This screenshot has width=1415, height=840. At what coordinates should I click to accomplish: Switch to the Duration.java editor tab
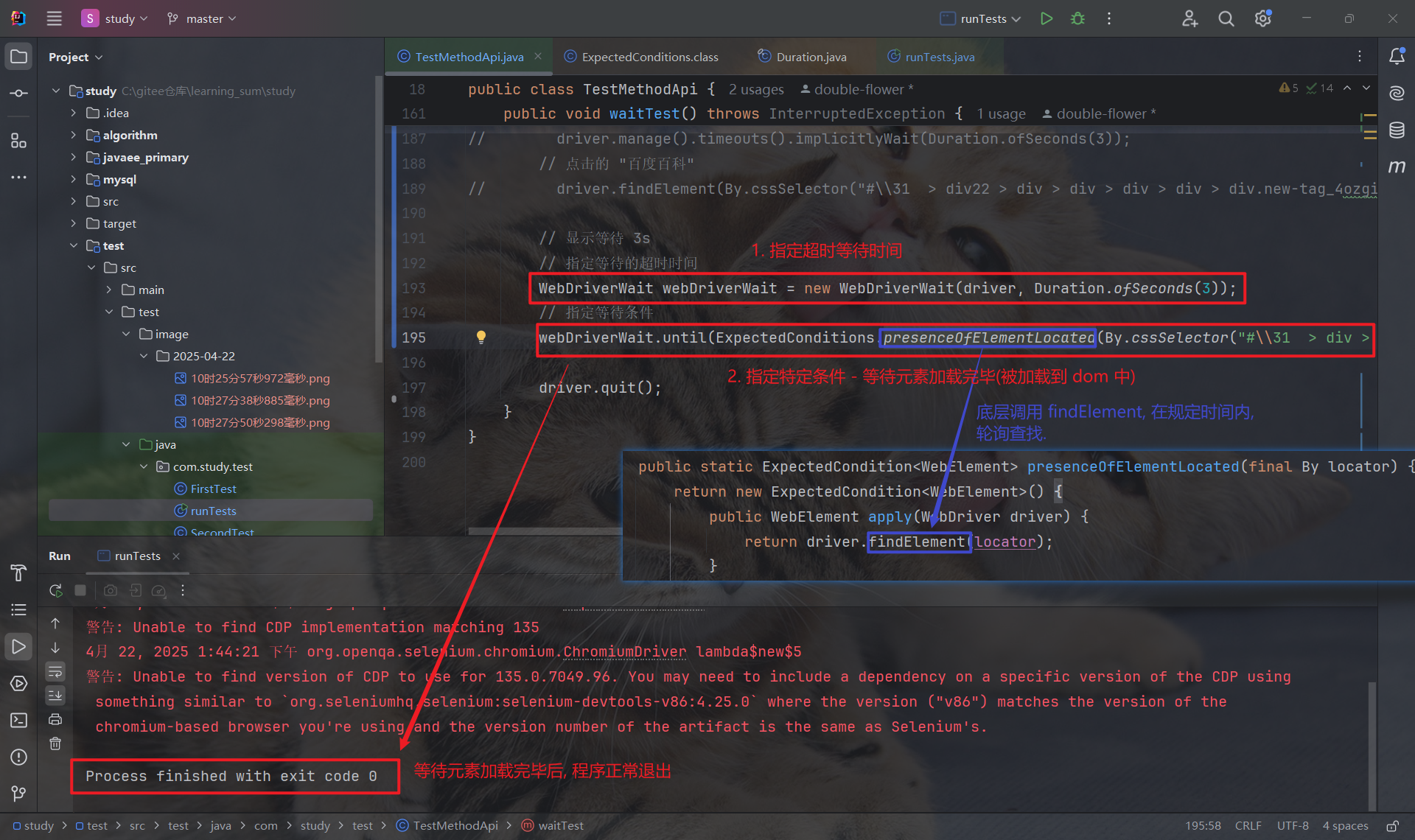pos(811,57)
